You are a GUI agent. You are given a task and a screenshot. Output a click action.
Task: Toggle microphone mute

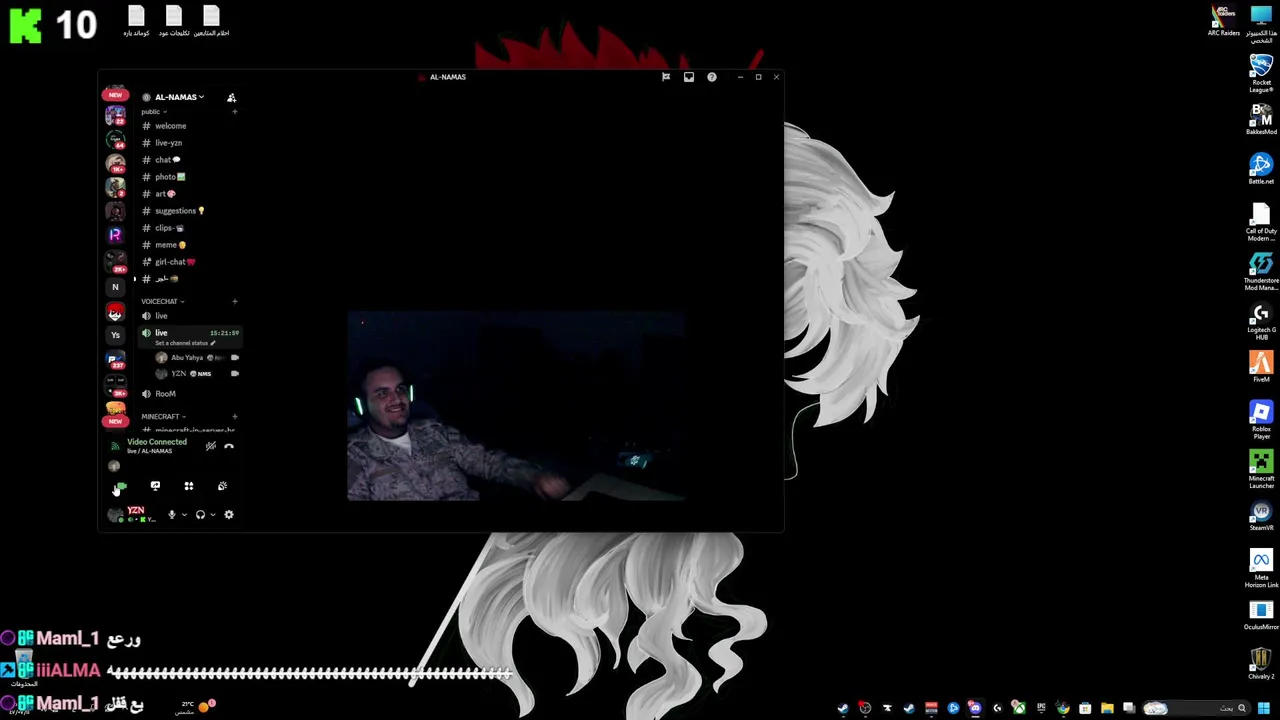pyautogui.click(x=171, y=515)
